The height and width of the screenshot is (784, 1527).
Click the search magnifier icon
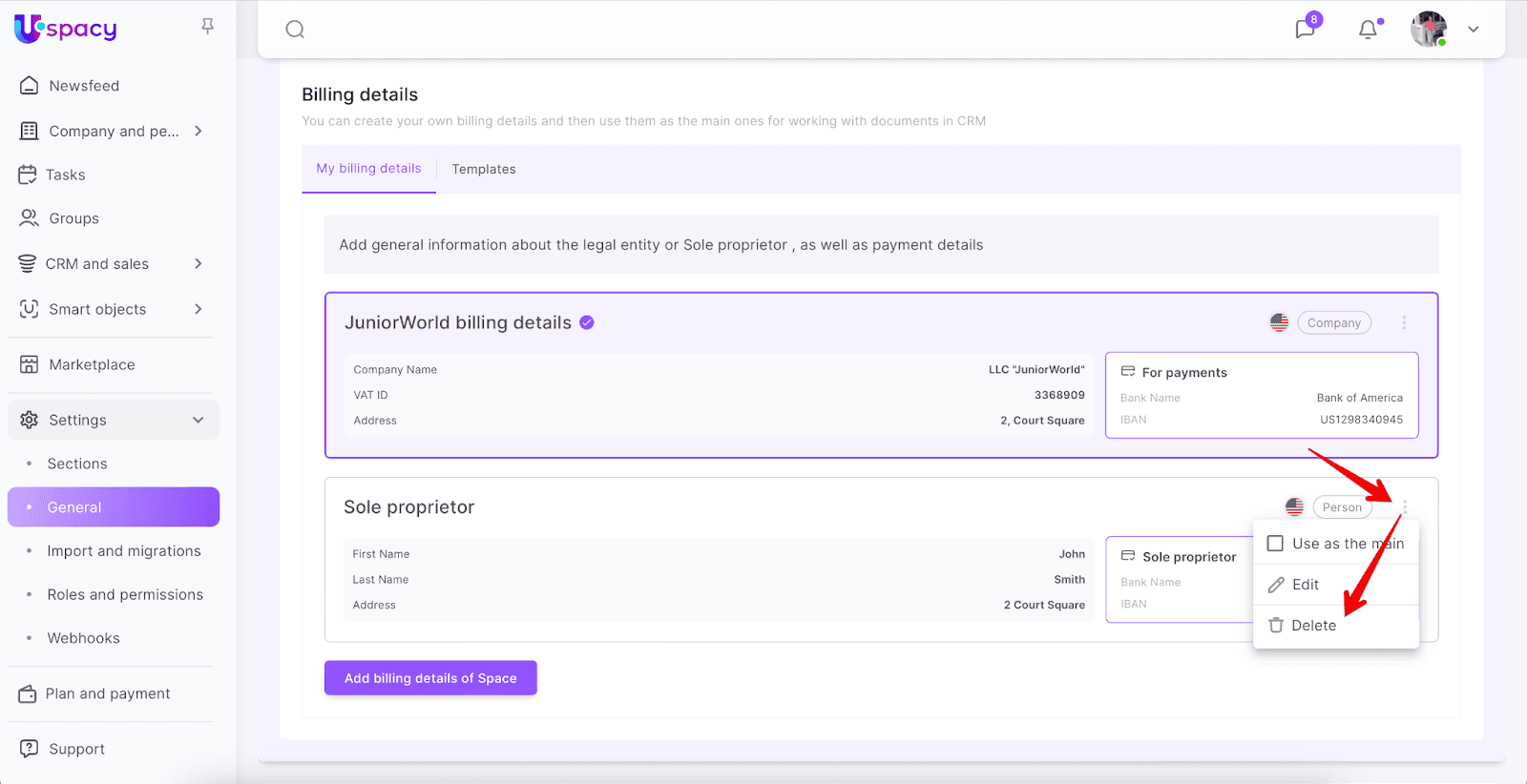click(295, 30)
